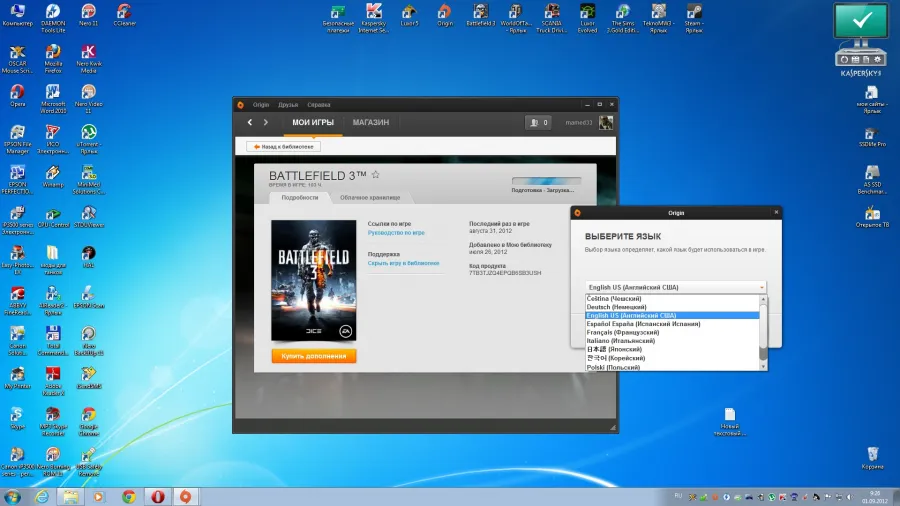The image size is (900, 506).
Task: Select Français in the language list
Action: tap(672, 332)
